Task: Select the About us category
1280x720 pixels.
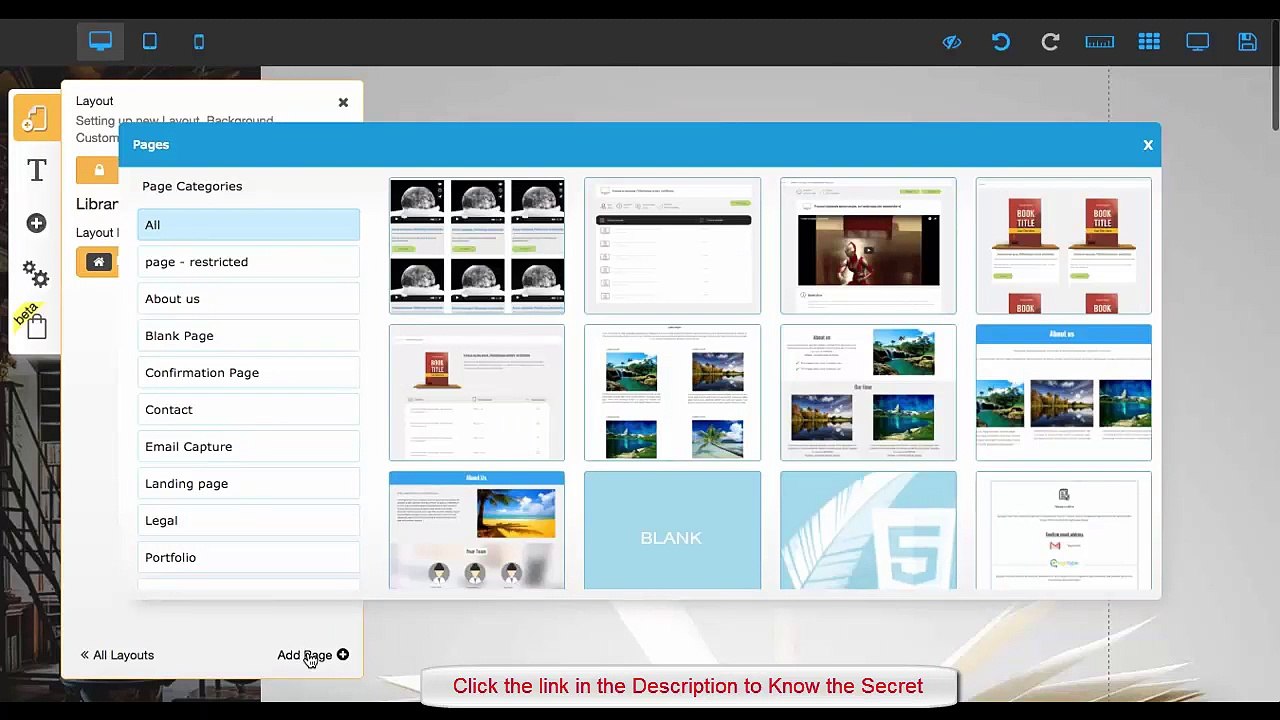Action: 249,299
